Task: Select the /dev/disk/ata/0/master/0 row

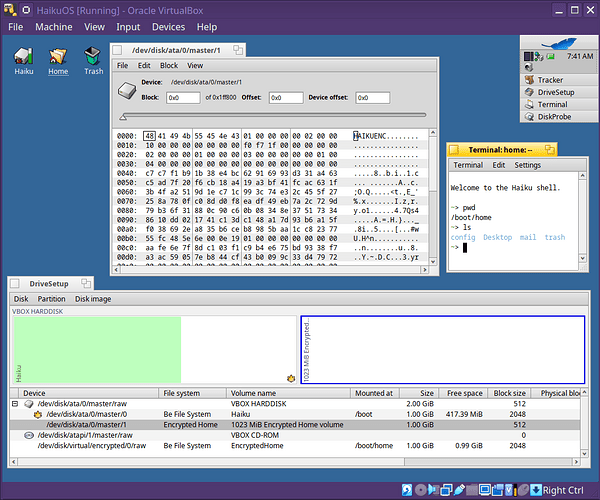Action: [295, 414]
